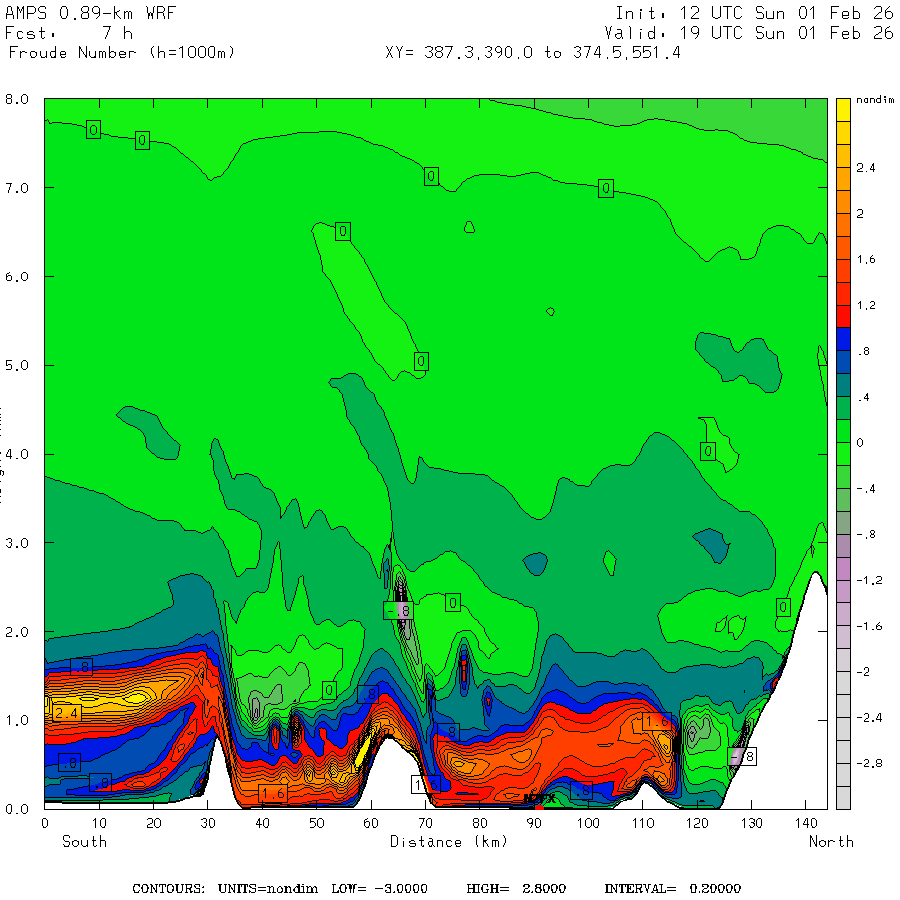The height and width of the screenshot is (900, 900).
Task: Click the y-axis height label "4.0"
Action: [x=17, y=455]
